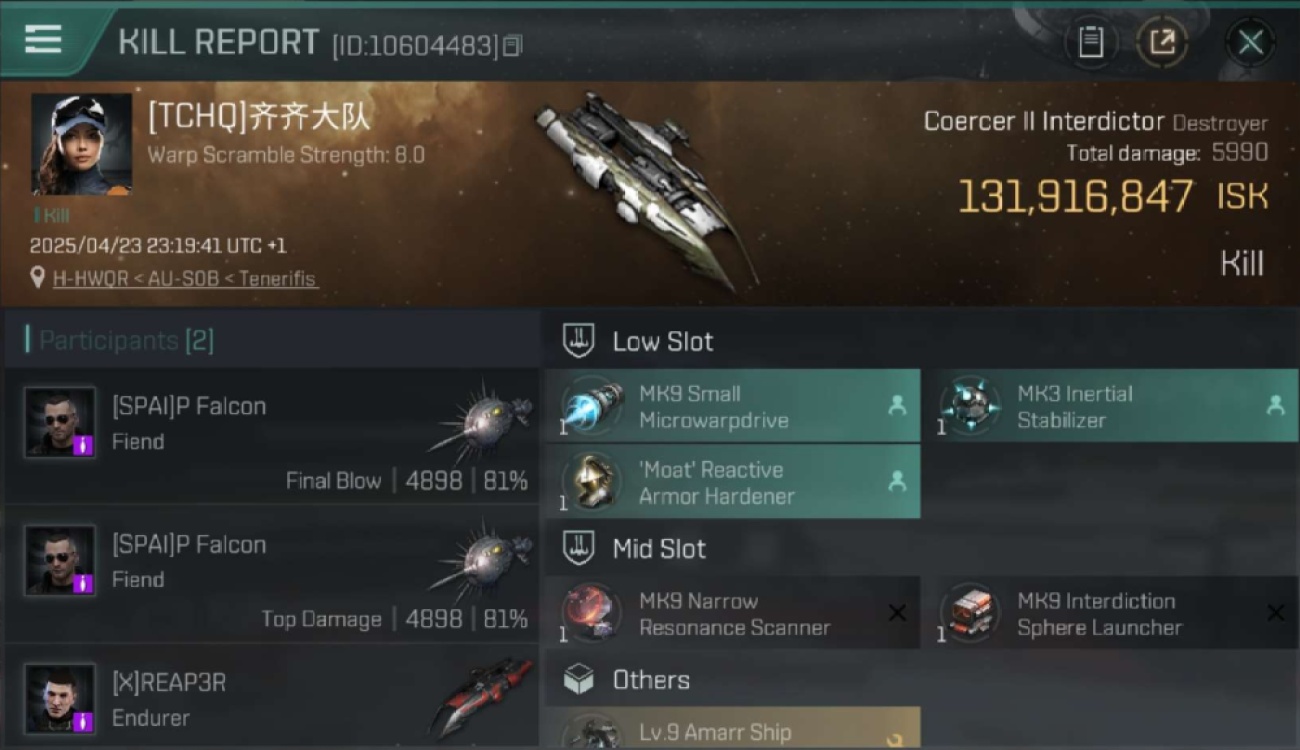The width and height of the screenshot is (1300, 750).
Task: Select the MK9 Interdiction Sphere Launcher icon
Action: (x=968, y=613)
